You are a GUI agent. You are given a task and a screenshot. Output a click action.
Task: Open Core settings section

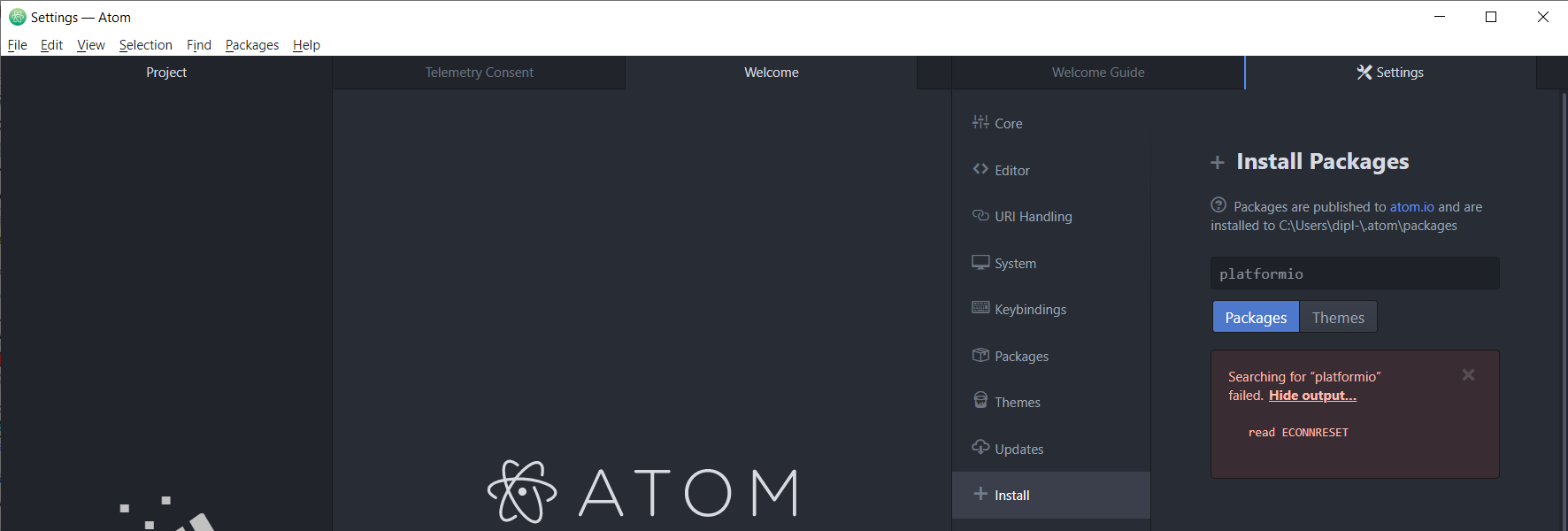pyautogui.click(x=1051, y=123)
